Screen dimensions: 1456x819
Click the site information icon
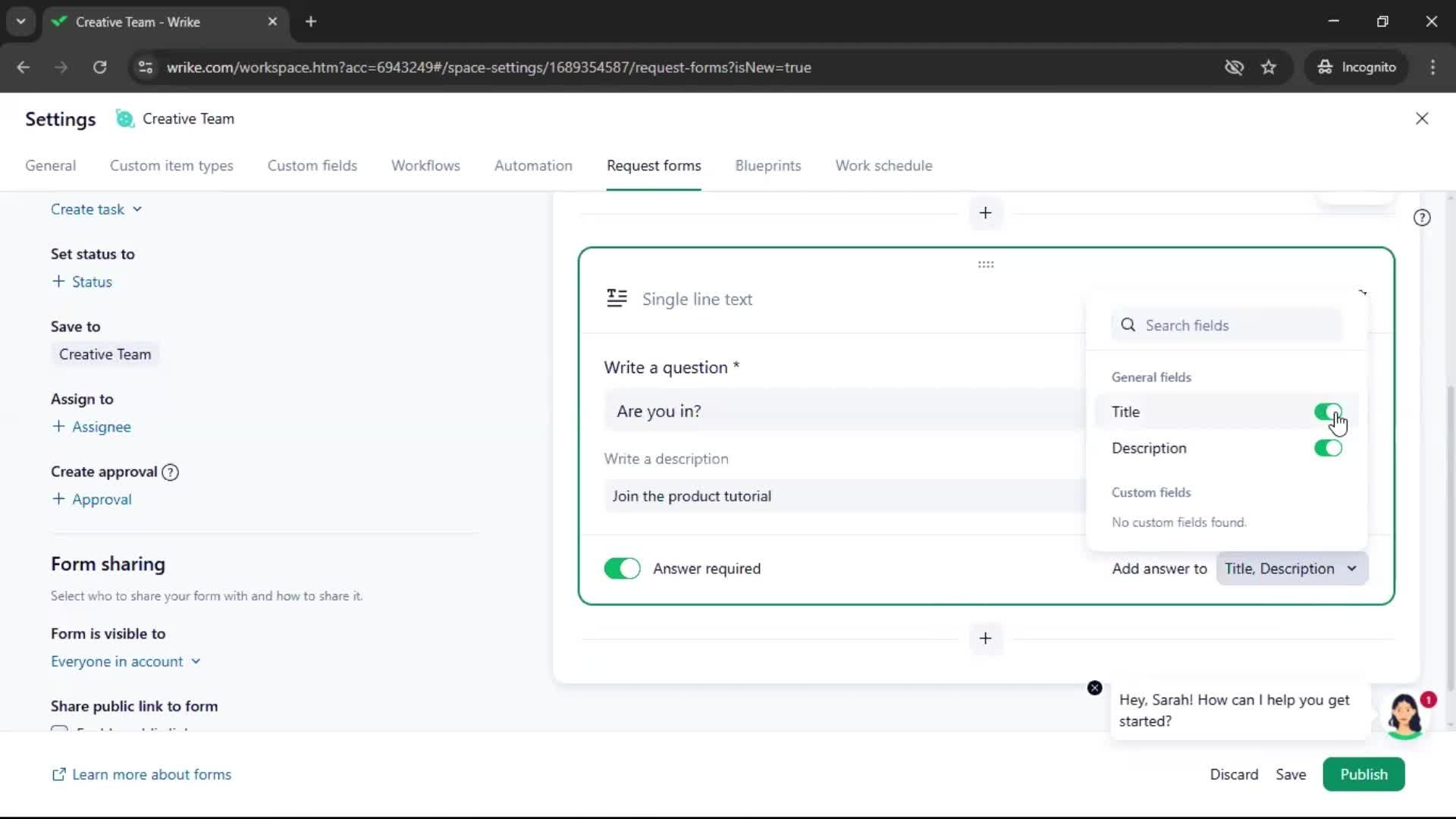pos(146,67)
